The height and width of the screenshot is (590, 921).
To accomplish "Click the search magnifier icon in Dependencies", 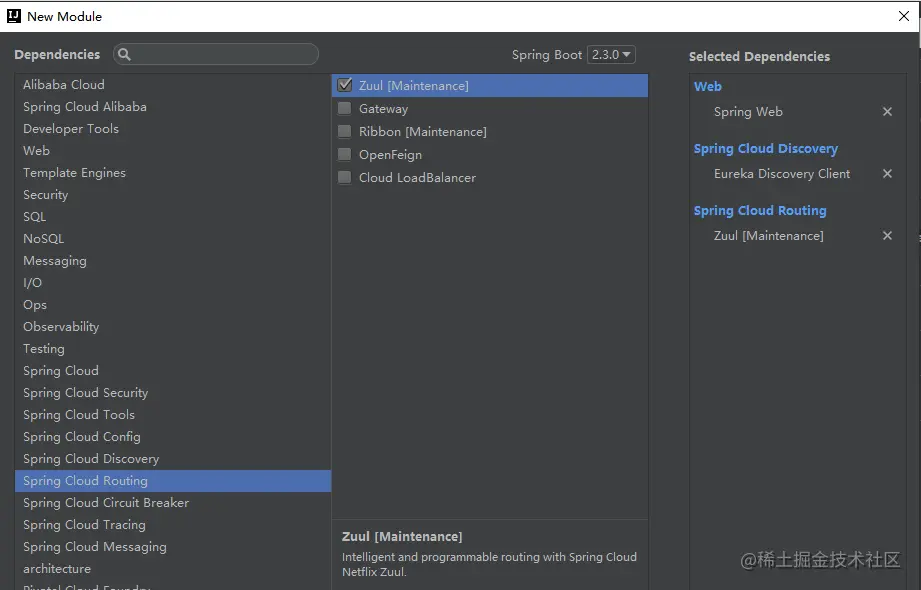I will pos(124,55).
